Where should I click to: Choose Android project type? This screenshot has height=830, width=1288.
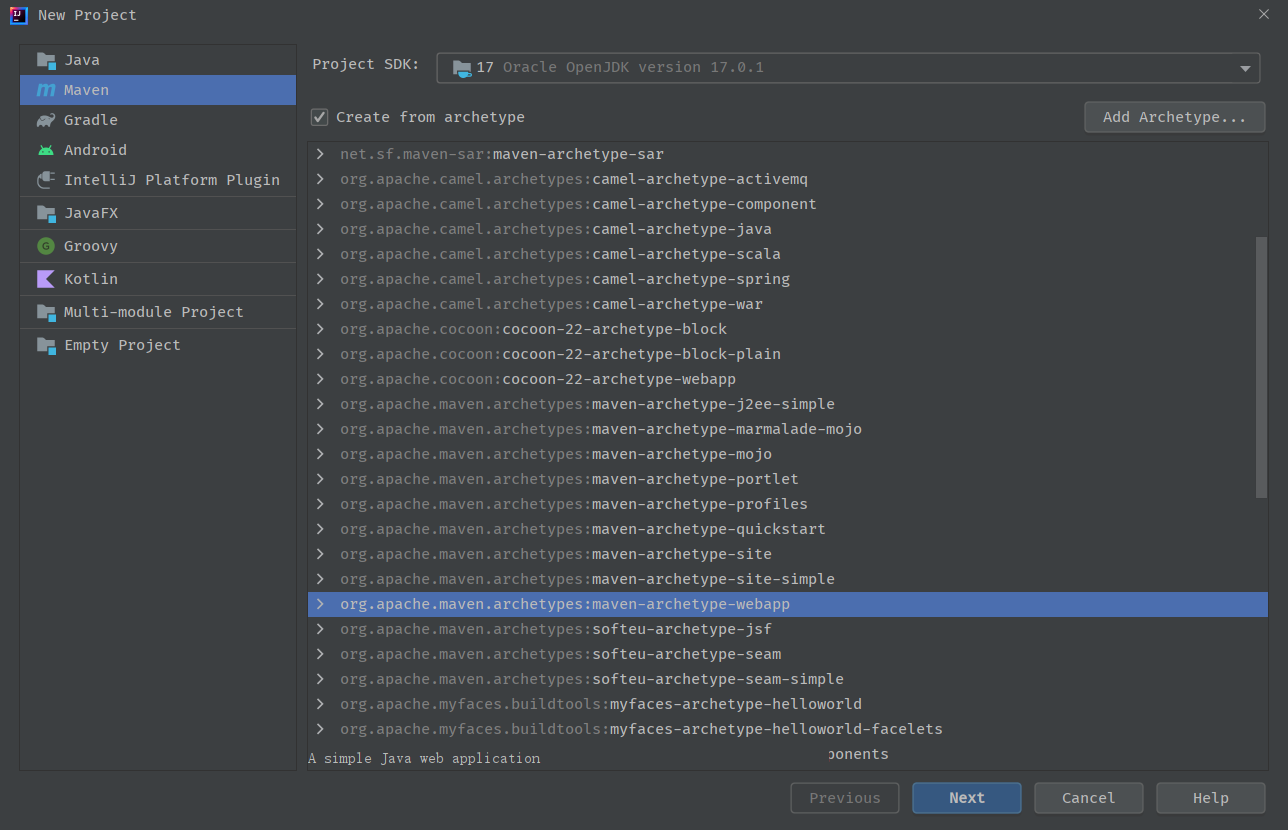[158, 150]
